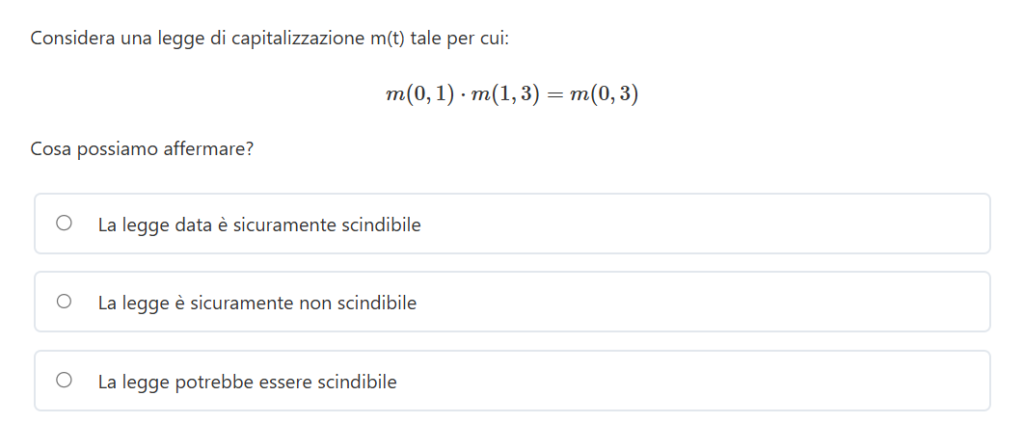The width and height of the screenshot is (1024, 423).
Task: Choose the "sicuramente non scindibile" radio button
Action: tap(64, 301)
